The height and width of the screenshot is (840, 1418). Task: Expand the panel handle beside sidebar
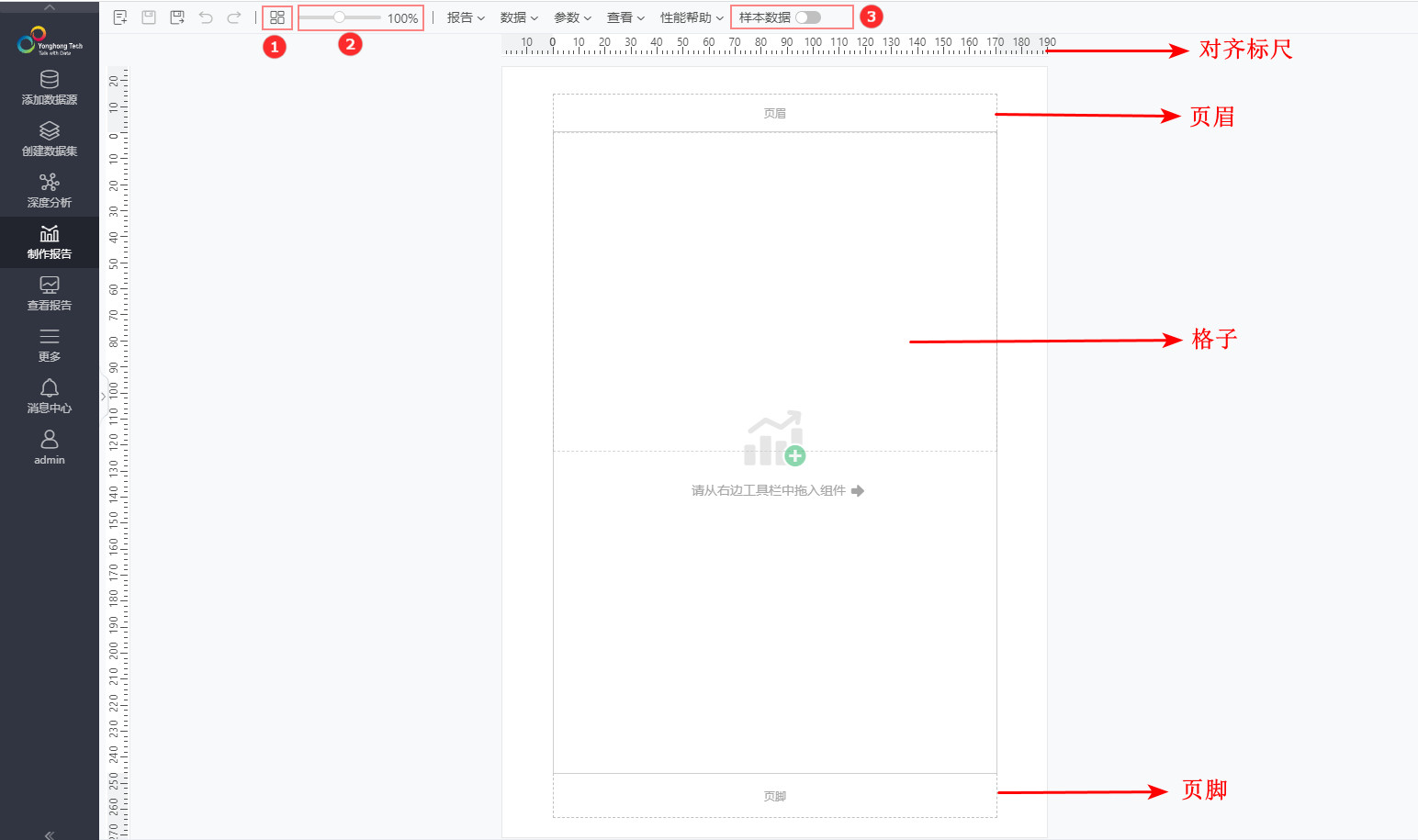(x=103, y=397)
